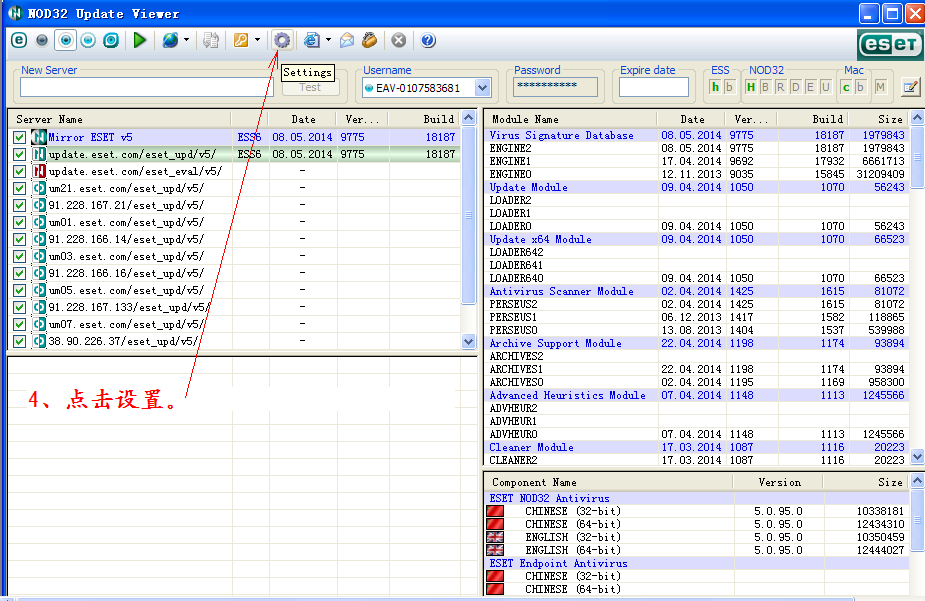Expand the Username combo box
The width and height of the screenshot is (925, 601).
pos(483,88)
